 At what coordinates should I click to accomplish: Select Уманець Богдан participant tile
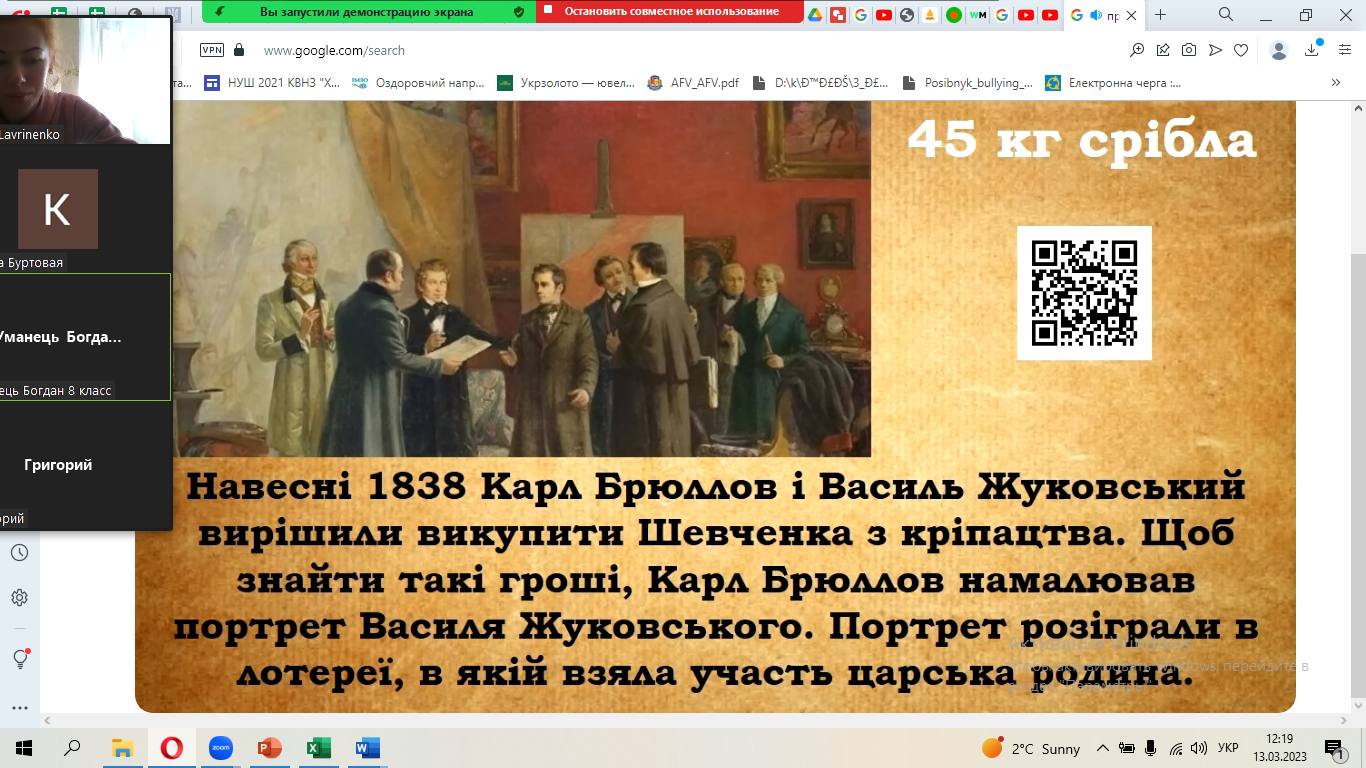[x=85, y=337]
